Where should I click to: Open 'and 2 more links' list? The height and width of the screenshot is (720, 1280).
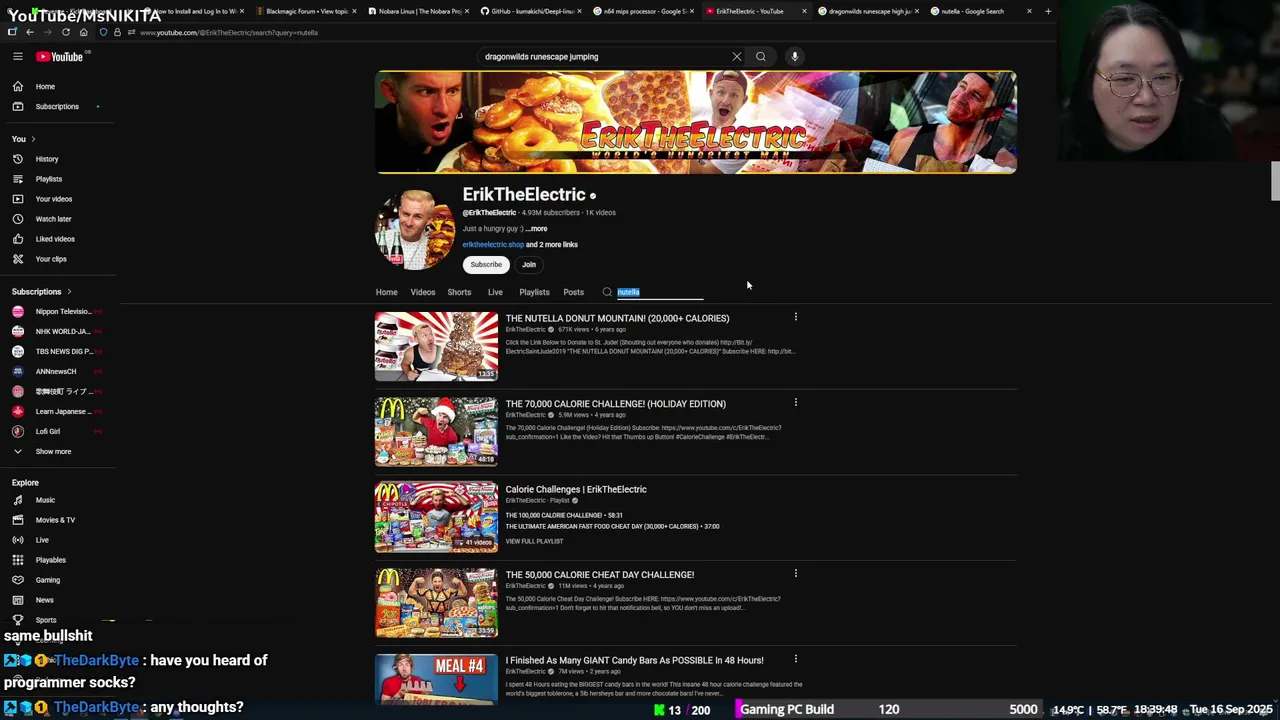552,245
